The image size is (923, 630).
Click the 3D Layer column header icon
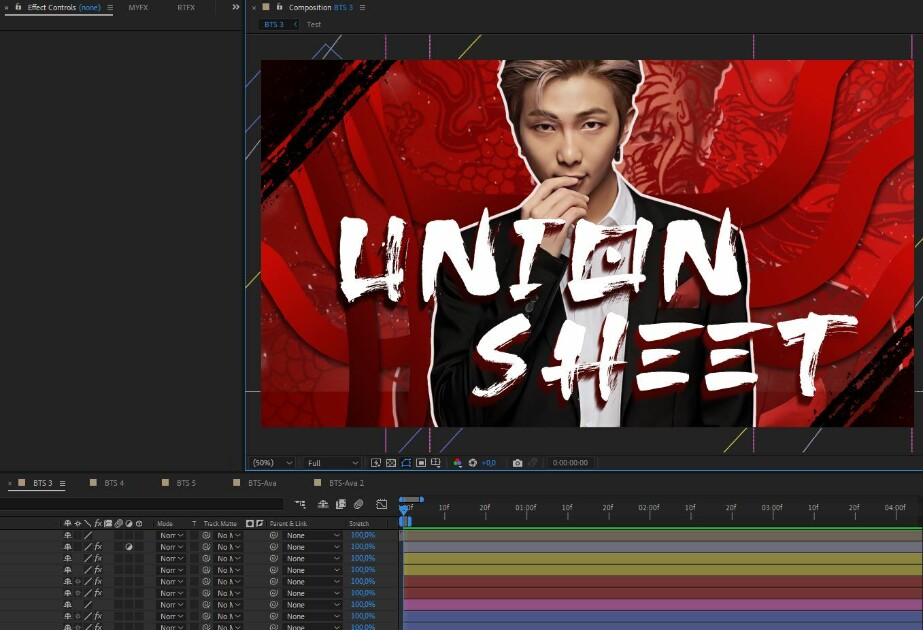point(139,523)
